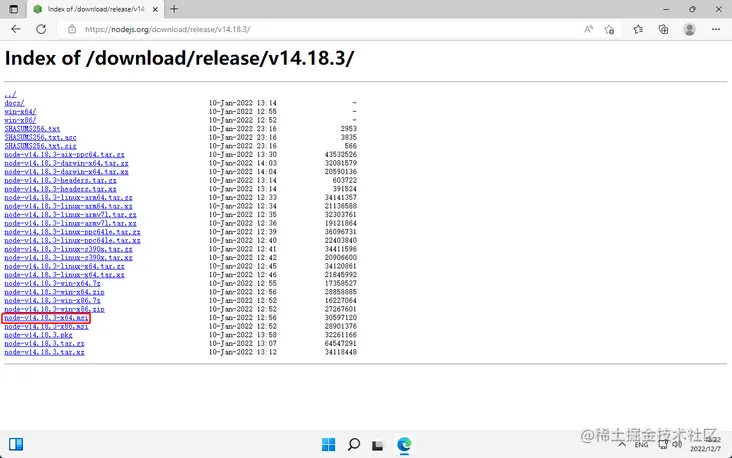Add this page to favorites star icon
Viewport: 732px width, 458px height.
609,29
